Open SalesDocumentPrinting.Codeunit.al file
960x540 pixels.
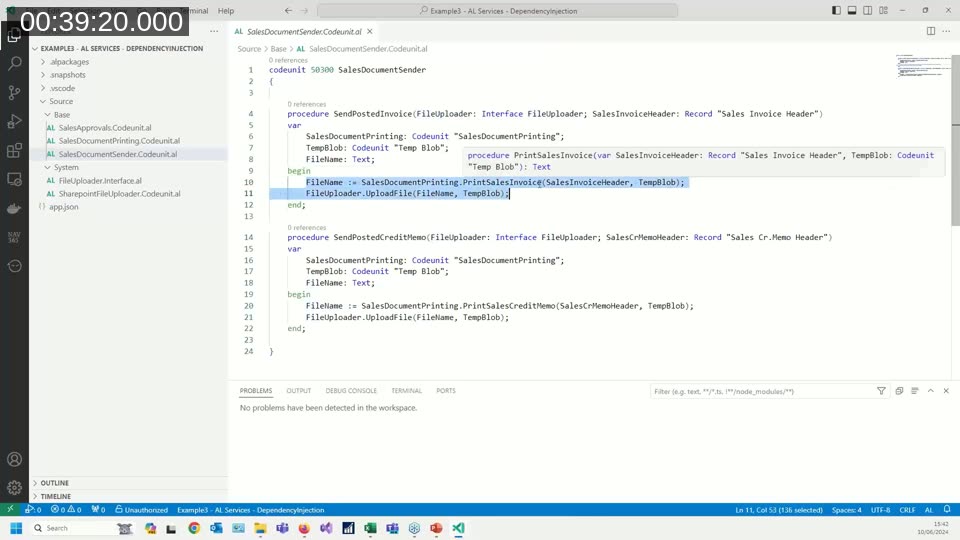[119, 141]
